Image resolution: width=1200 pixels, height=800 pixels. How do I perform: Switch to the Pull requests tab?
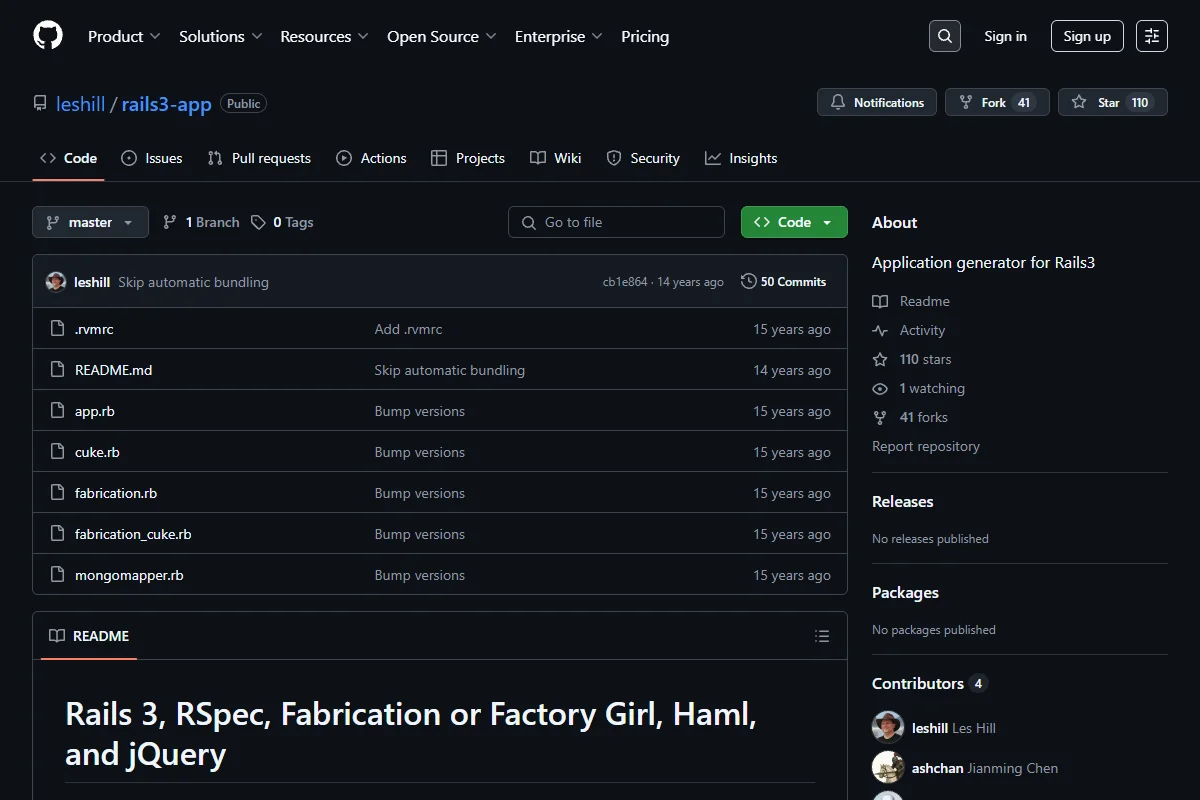(259, 158)
